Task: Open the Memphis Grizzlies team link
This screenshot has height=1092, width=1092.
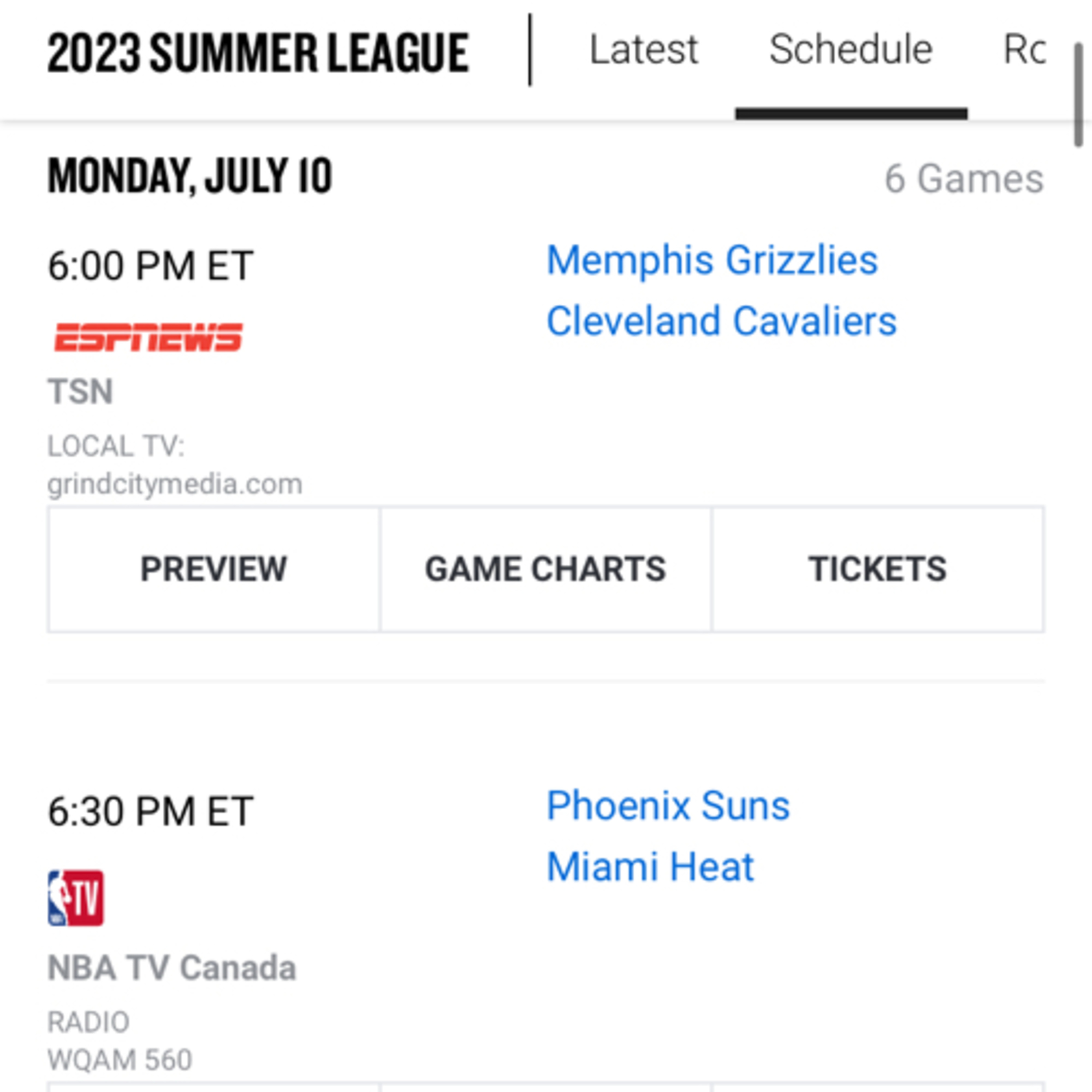Action: pyautogui.click(x=712, y=260)
